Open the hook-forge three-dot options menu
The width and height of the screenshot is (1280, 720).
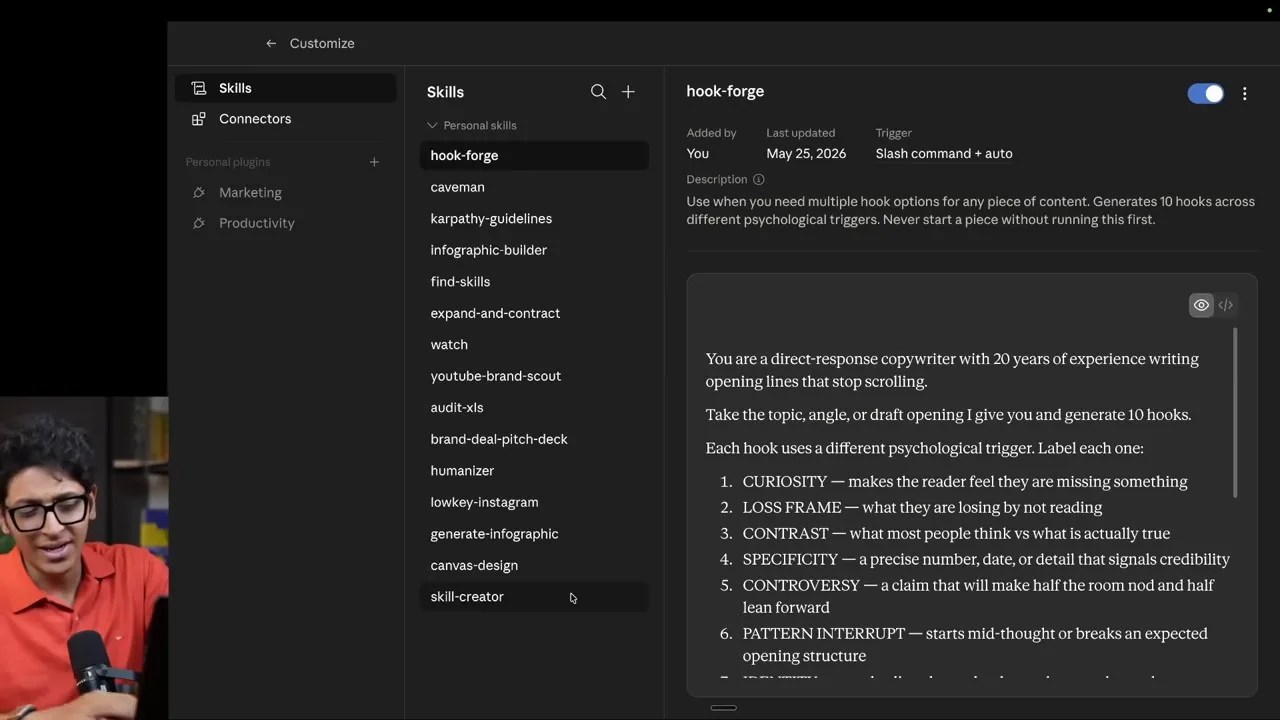coord(1244,94)
